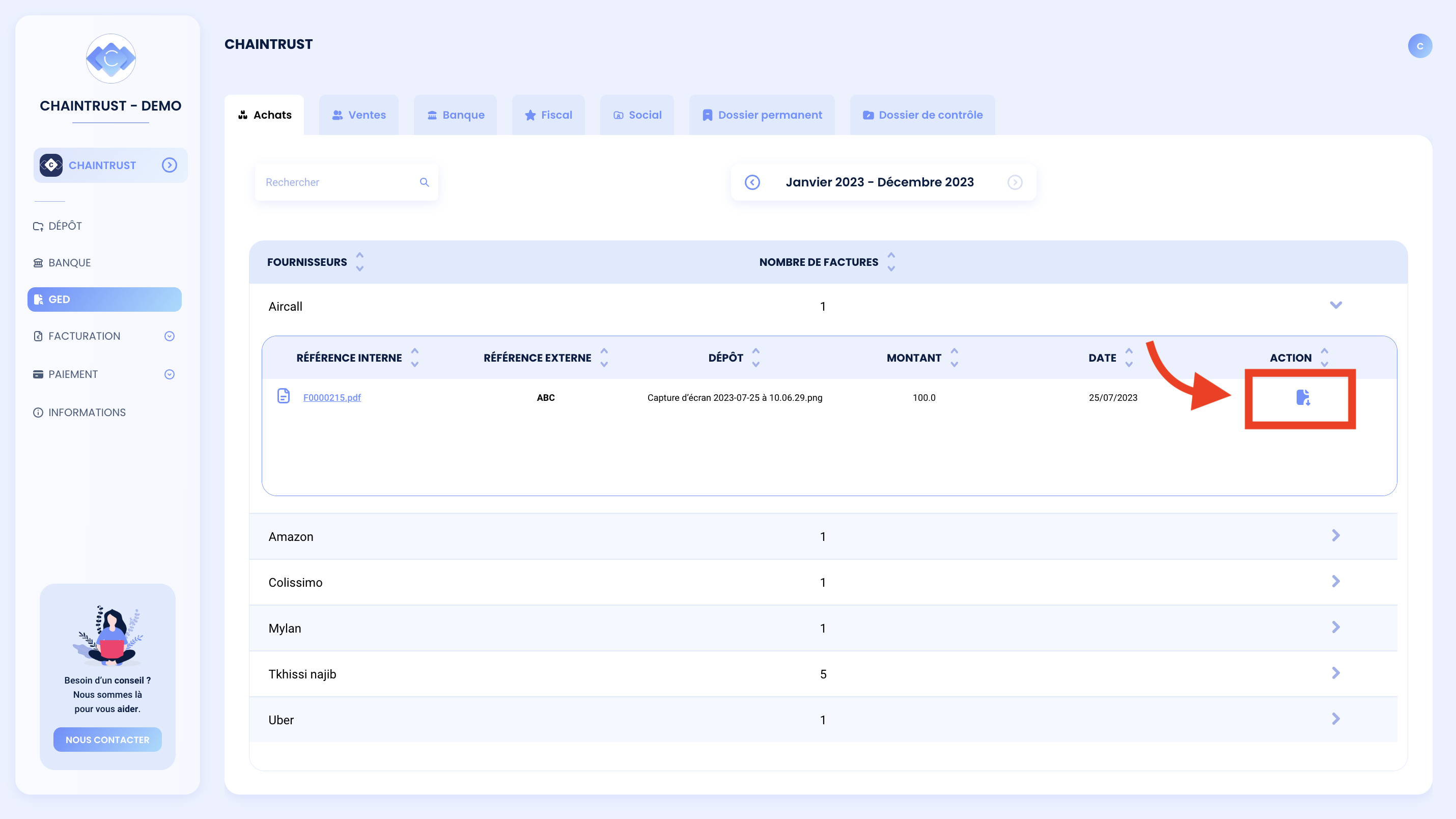Click the Facturation sidebar label
Screen dimensions: 1456x819
click(x=84, y=336)
